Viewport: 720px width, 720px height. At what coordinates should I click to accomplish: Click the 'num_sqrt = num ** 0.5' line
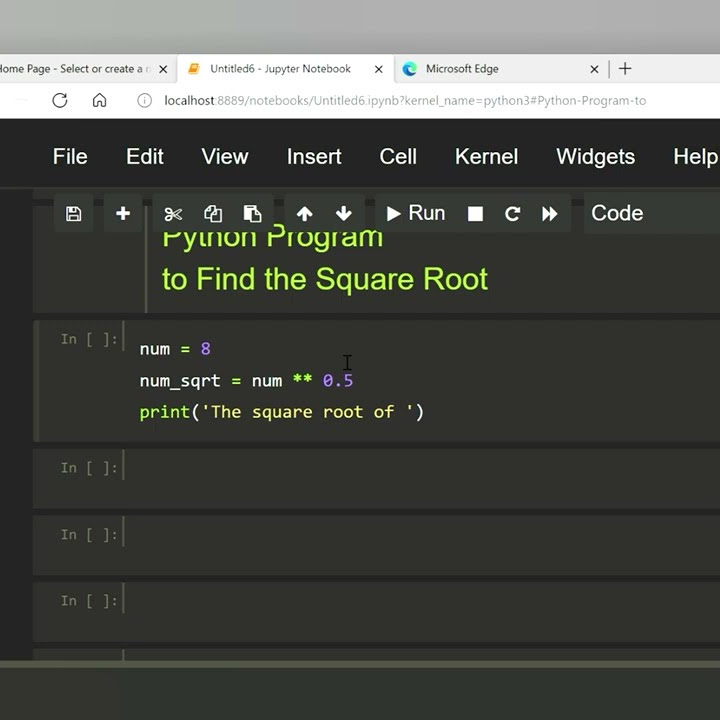point(246,381)
